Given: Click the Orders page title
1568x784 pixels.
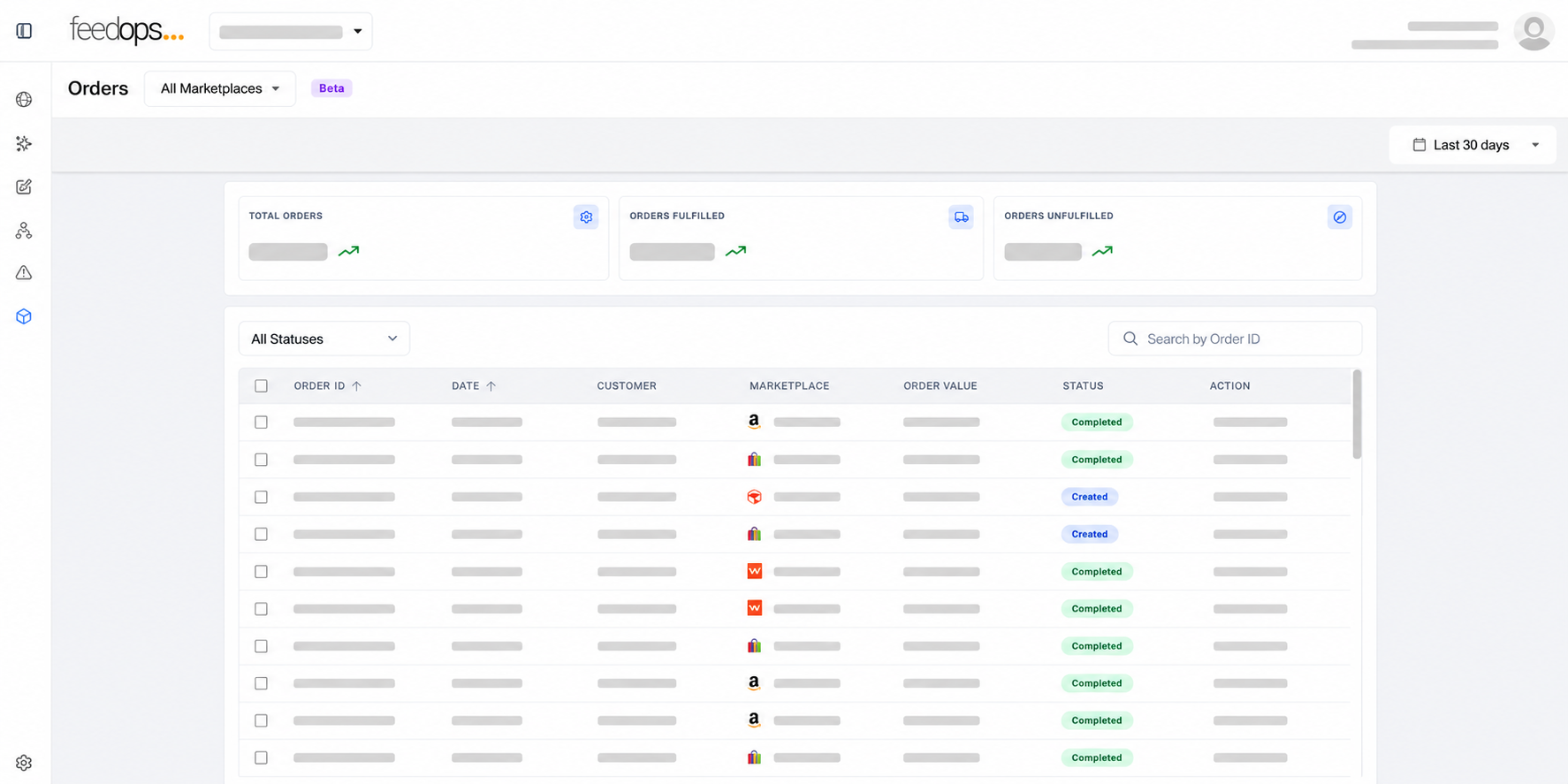Looking at the screenshot, I should [98, 88].
